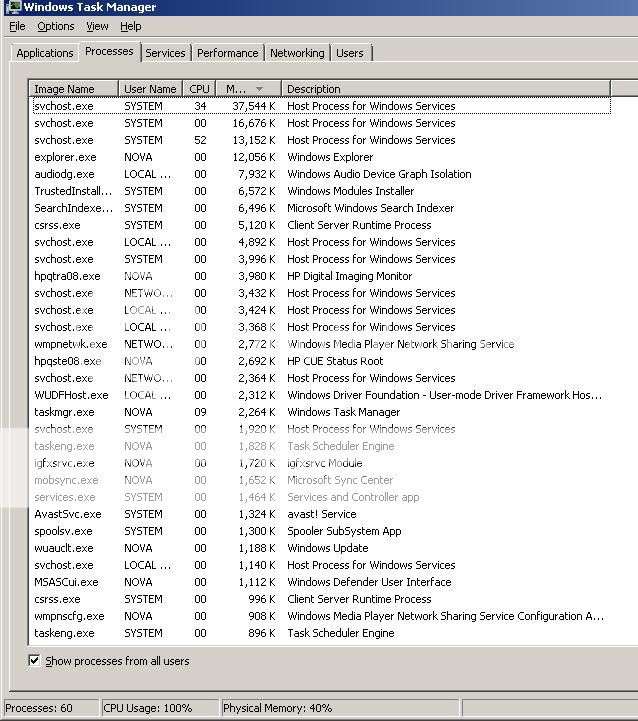Select svchost.exe with CPU 52
Screen dimensions: 638x721
coord(322,140)
